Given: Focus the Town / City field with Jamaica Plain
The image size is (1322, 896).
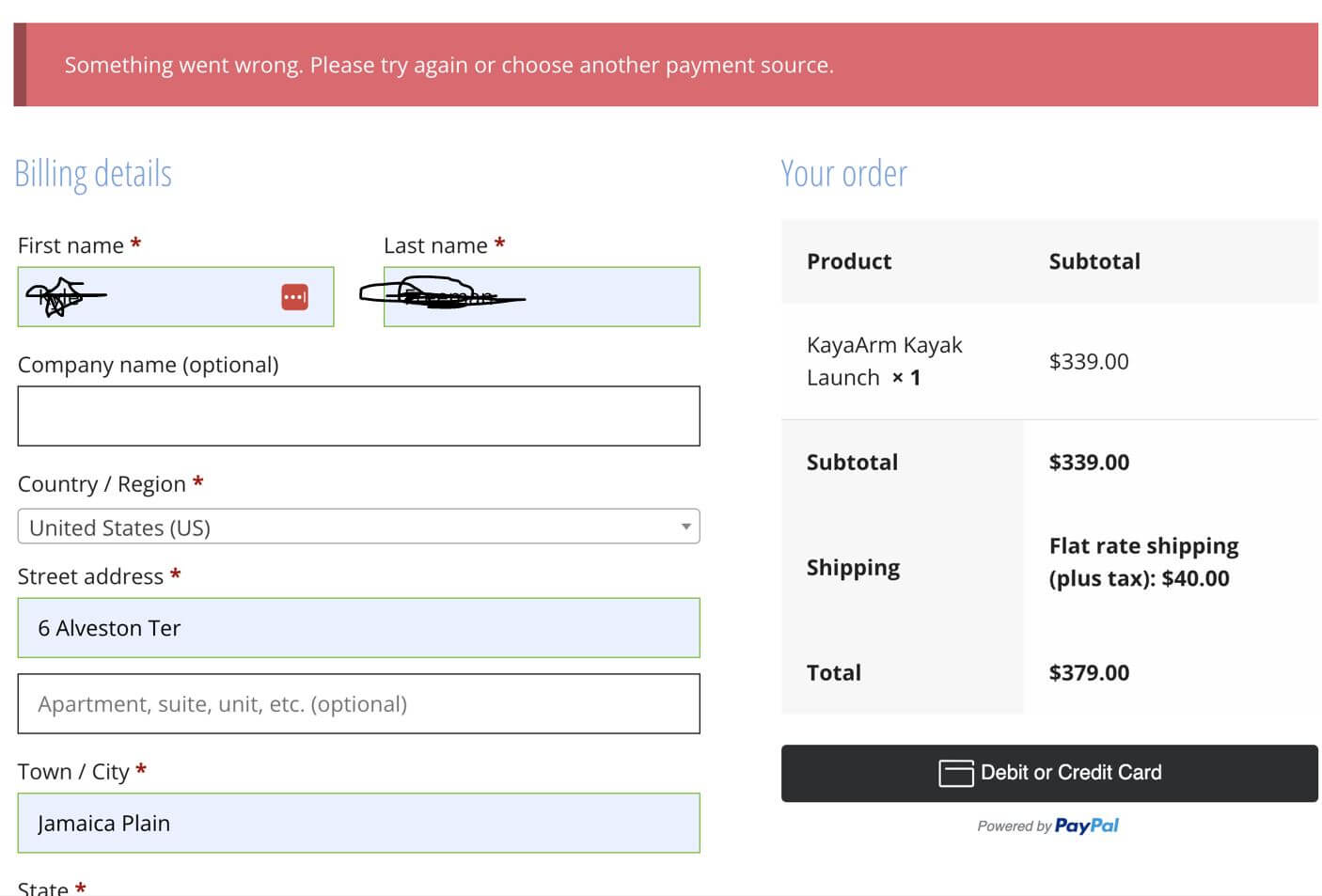Looking at the screenshot, I should tap(358, 824).
